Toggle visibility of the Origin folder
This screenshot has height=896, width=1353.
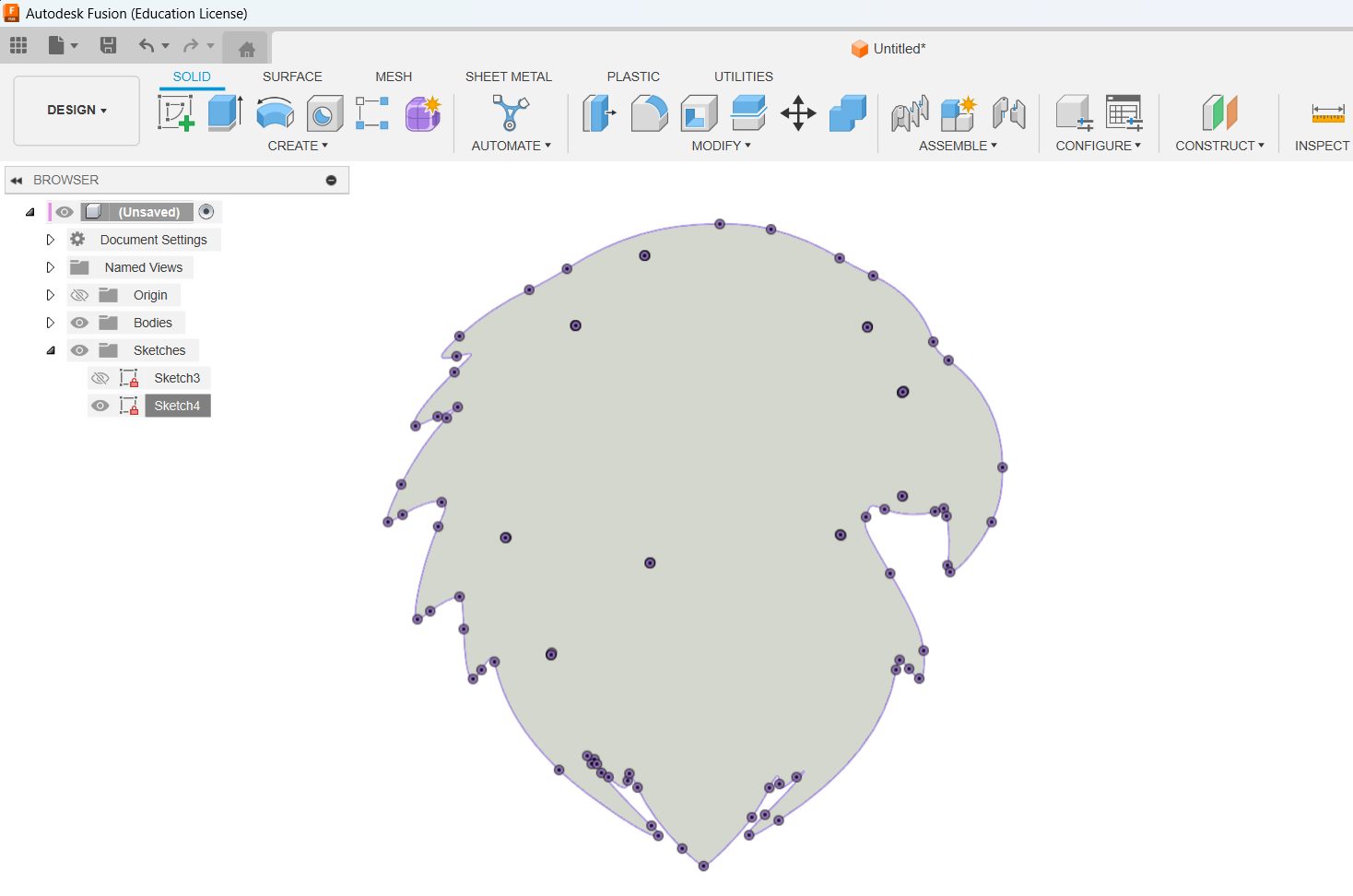80,295
